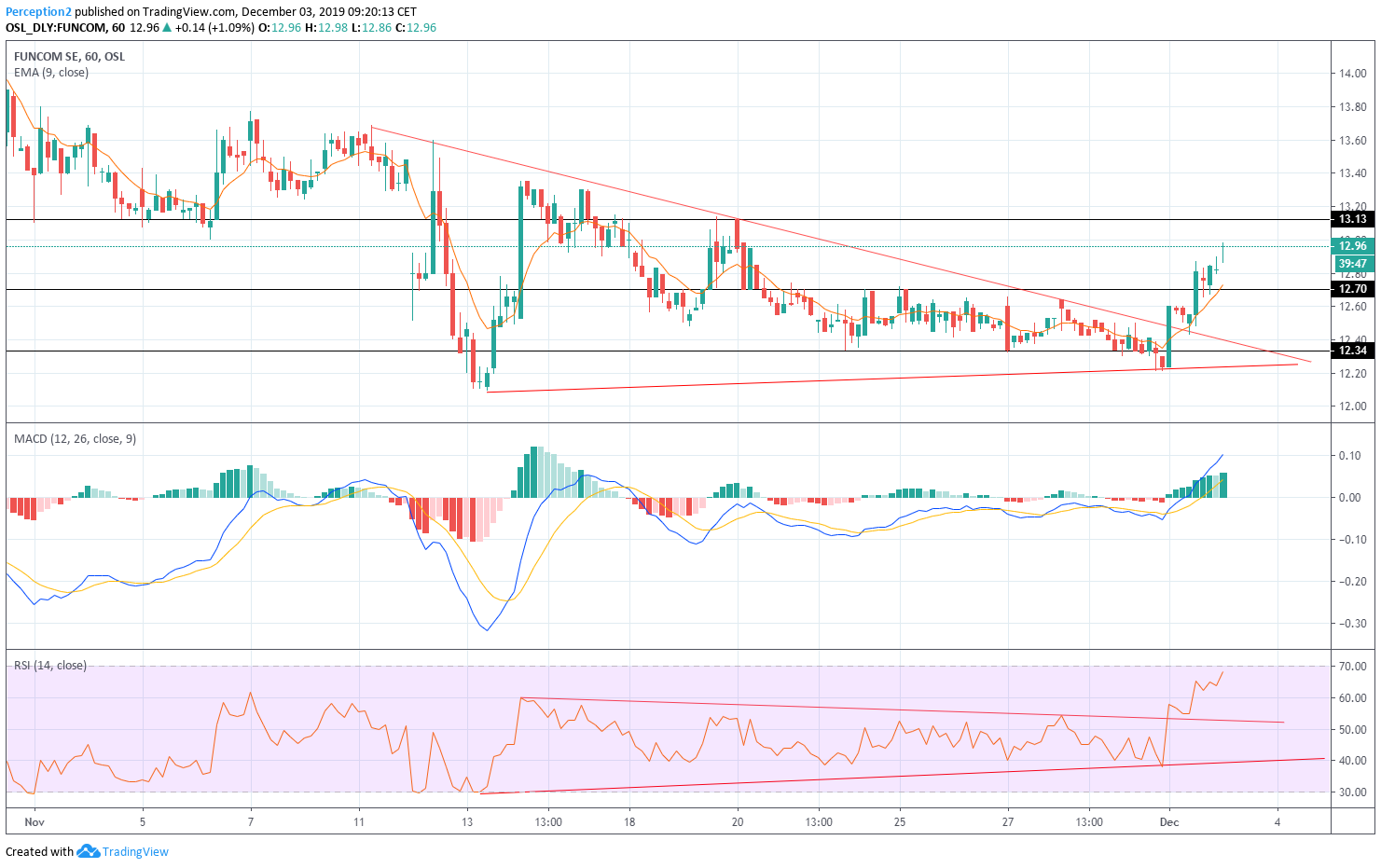Click the H:12.98 high value
This screenshot has width=1381, height=868.
(325, 28)
